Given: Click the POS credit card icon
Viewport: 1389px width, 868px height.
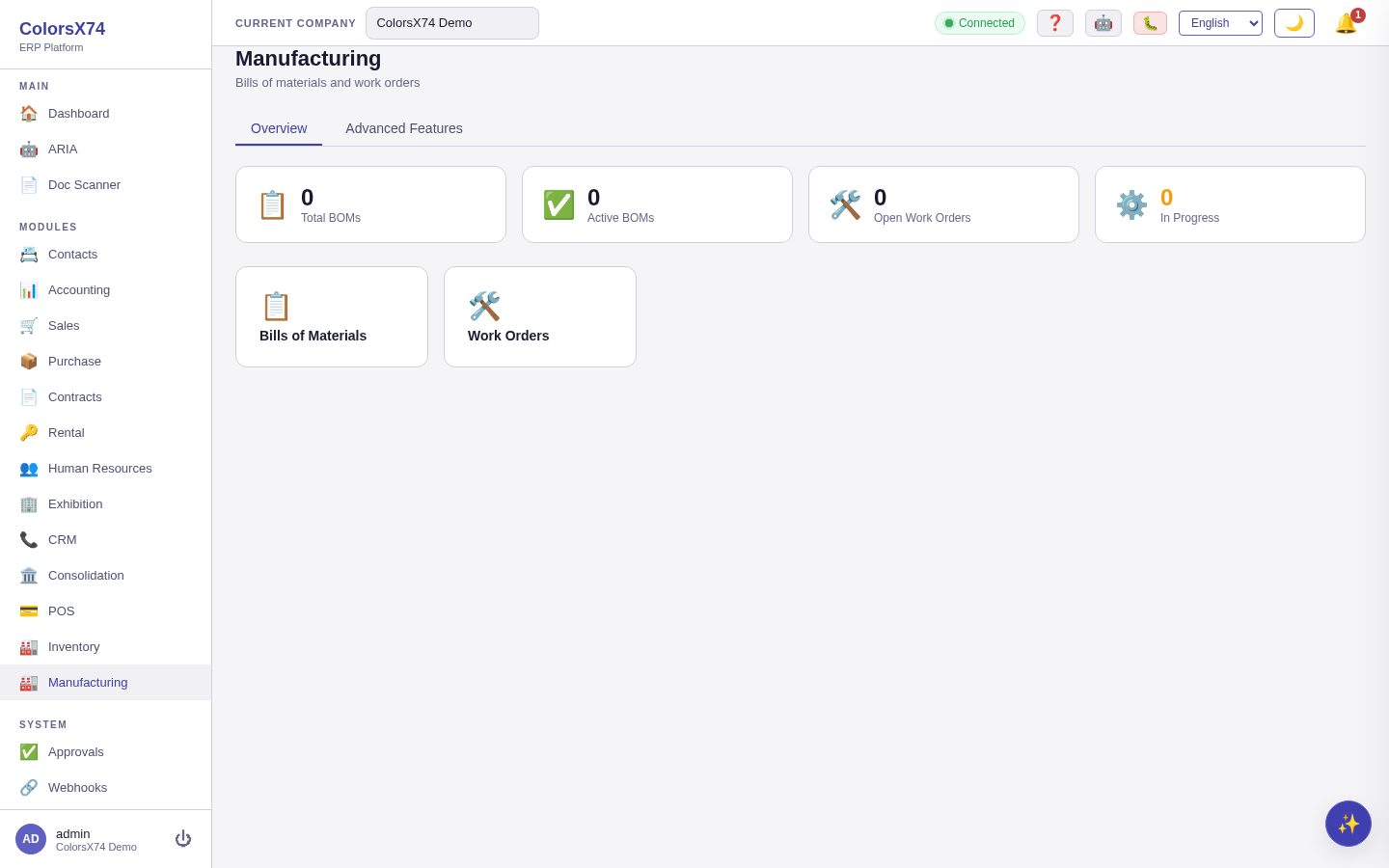Looking at the screenshot, I should 29,610.
